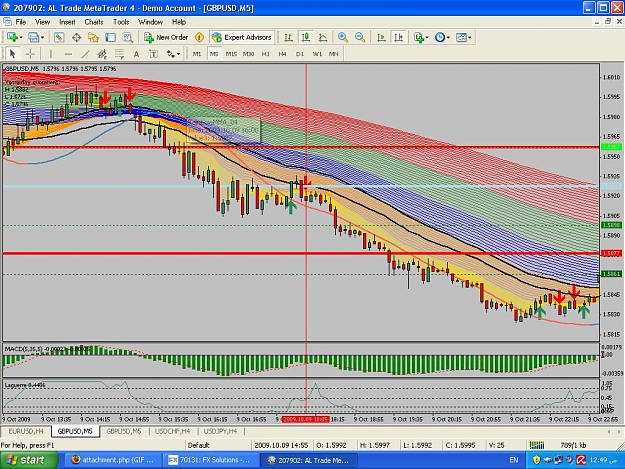The width and height of the screenshot is (625, 469).
Task: Open the Terminal panel icon
Action: coord(110,37)
